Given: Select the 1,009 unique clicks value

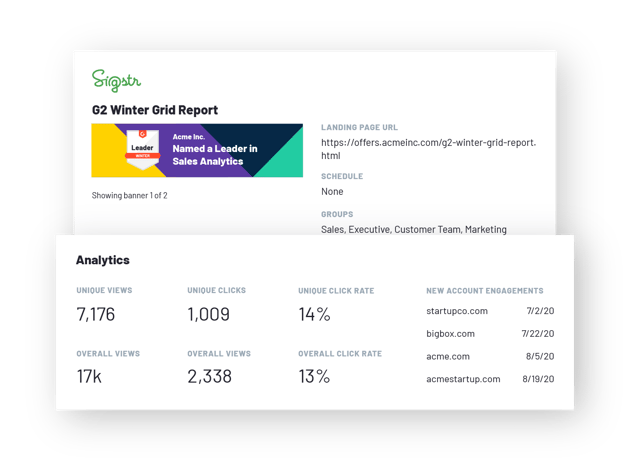Looking at the screenshot, I should [209, 314].
